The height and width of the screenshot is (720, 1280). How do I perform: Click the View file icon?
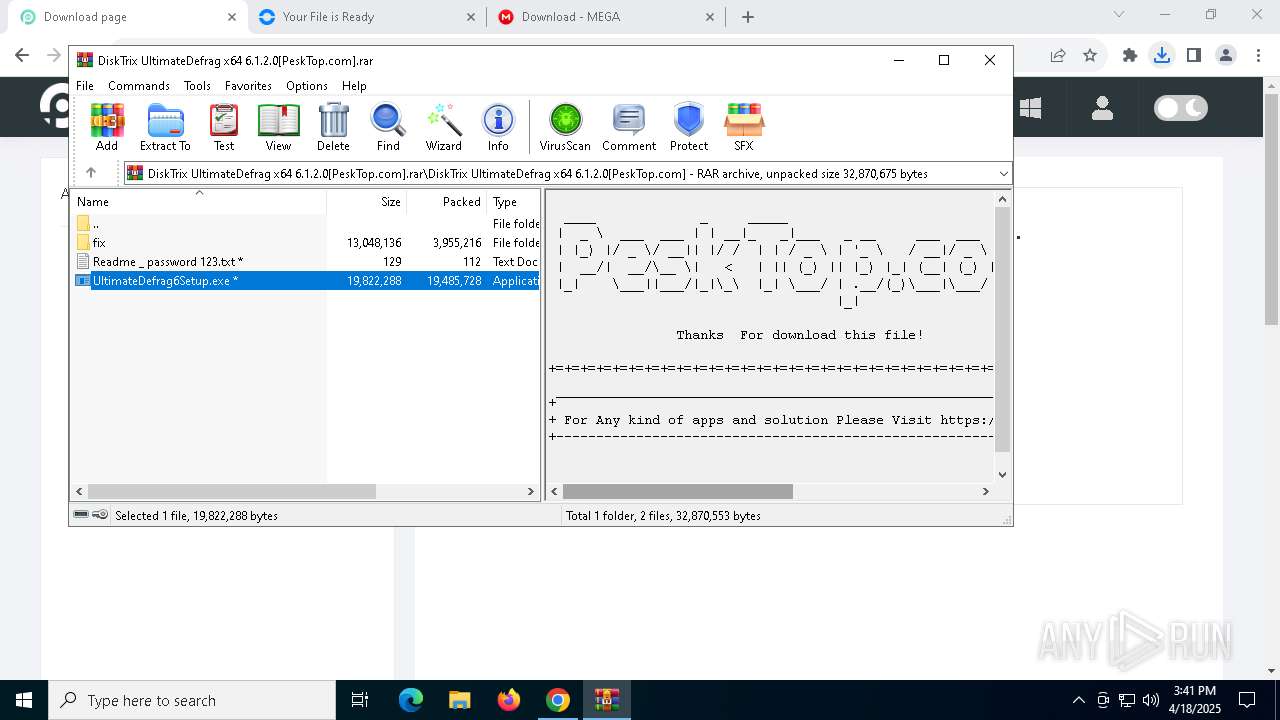[x=278, y=127]
